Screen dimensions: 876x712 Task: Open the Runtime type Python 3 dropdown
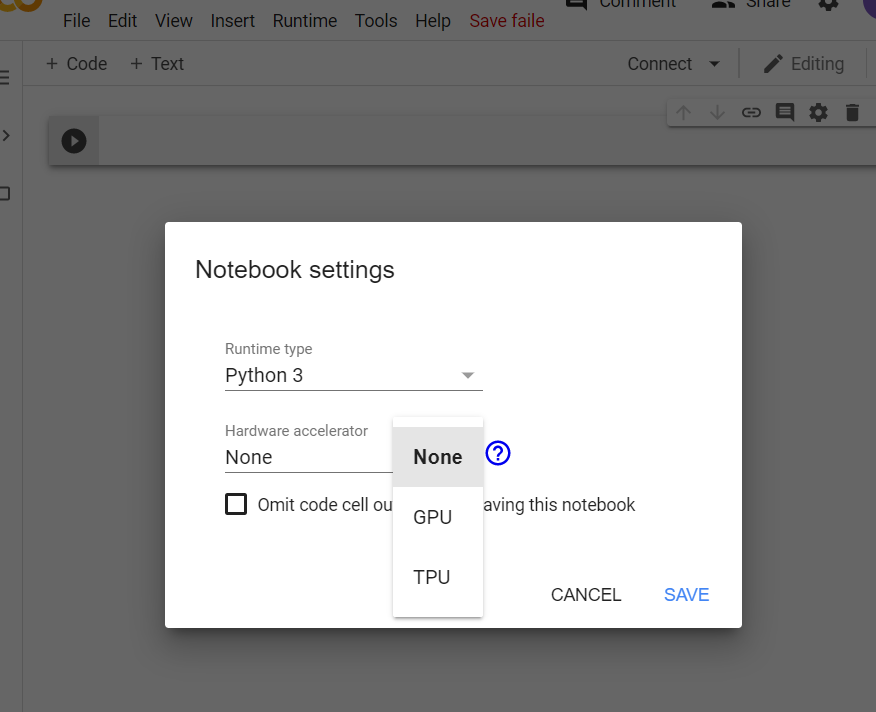(x=354, y=375)
